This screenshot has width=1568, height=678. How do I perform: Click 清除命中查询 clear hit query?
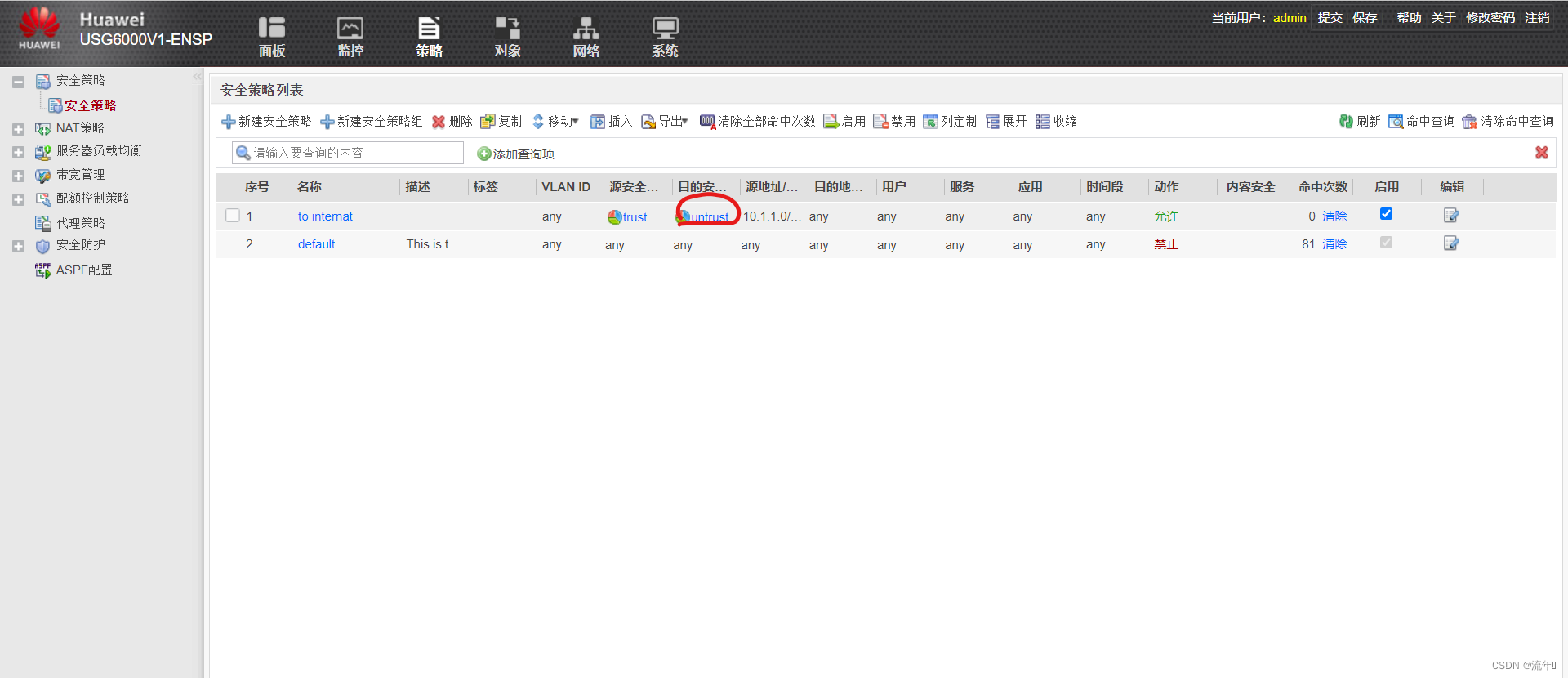(x=1508, y=121)
